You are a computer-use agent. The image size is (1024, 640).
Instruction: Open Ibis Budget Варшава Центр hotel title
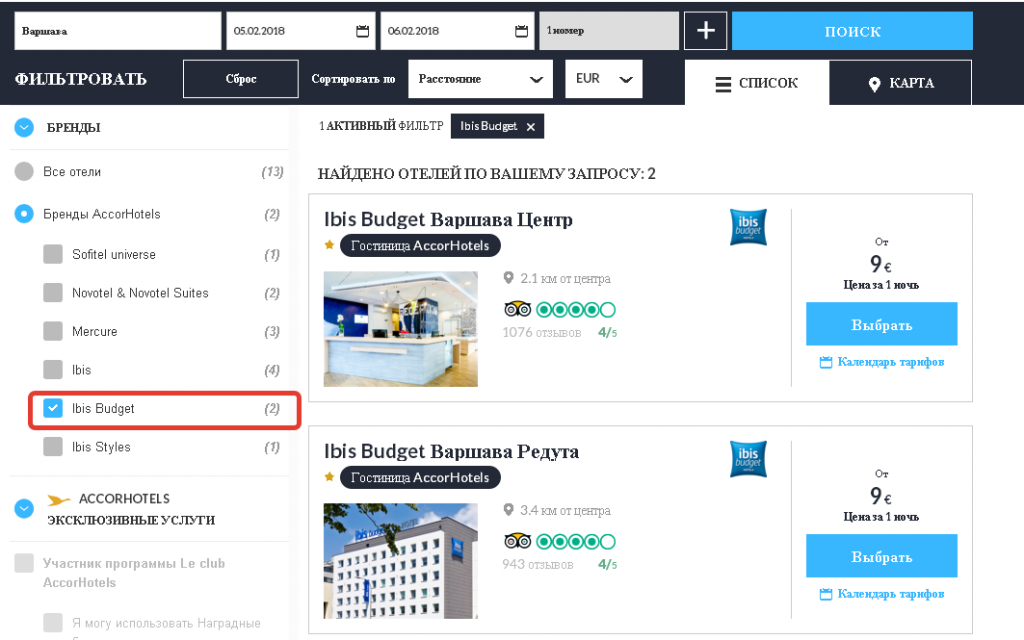[448, 219]
